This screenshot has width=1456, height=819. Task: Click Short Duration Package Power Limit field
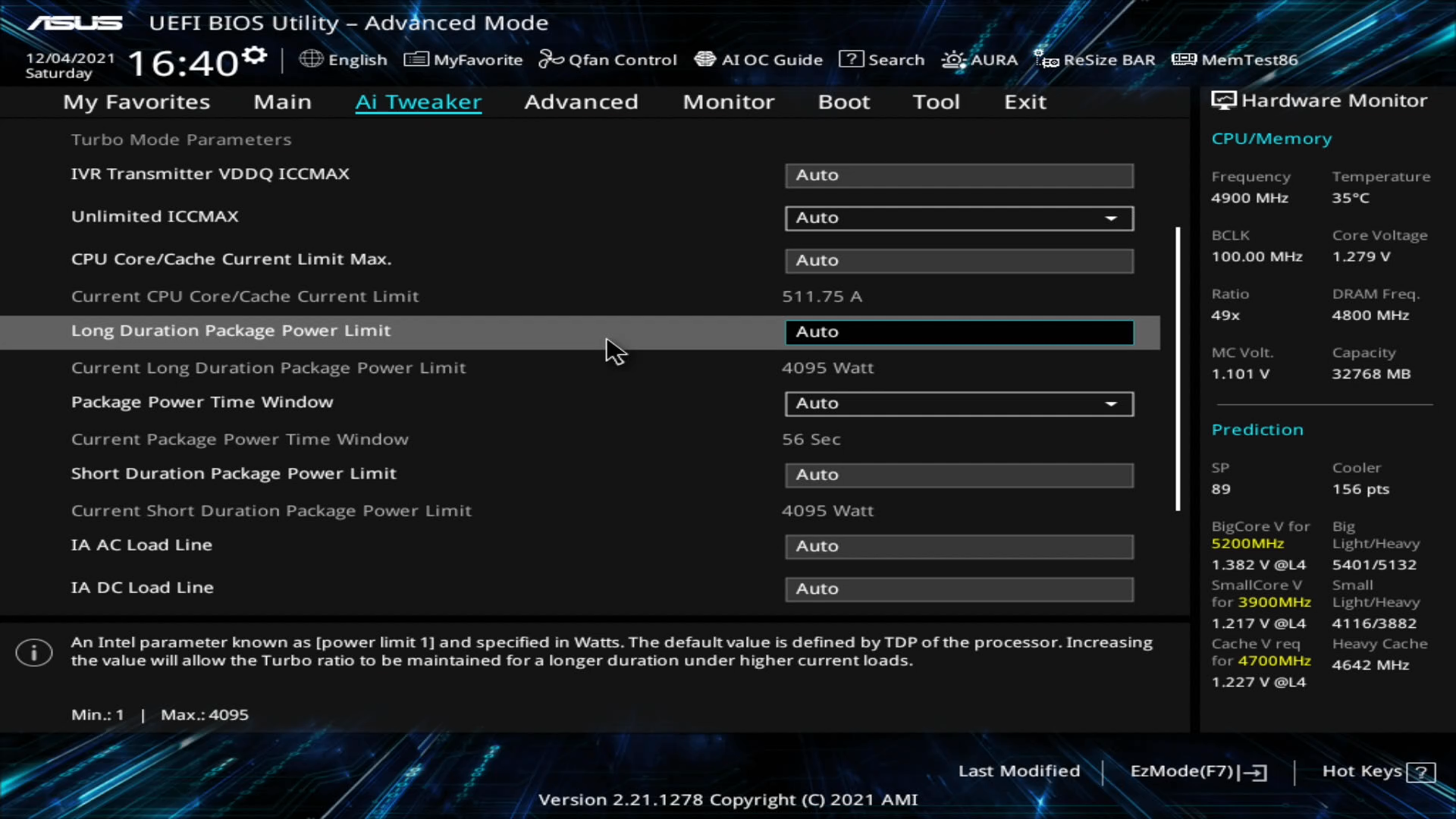[959, 475]
